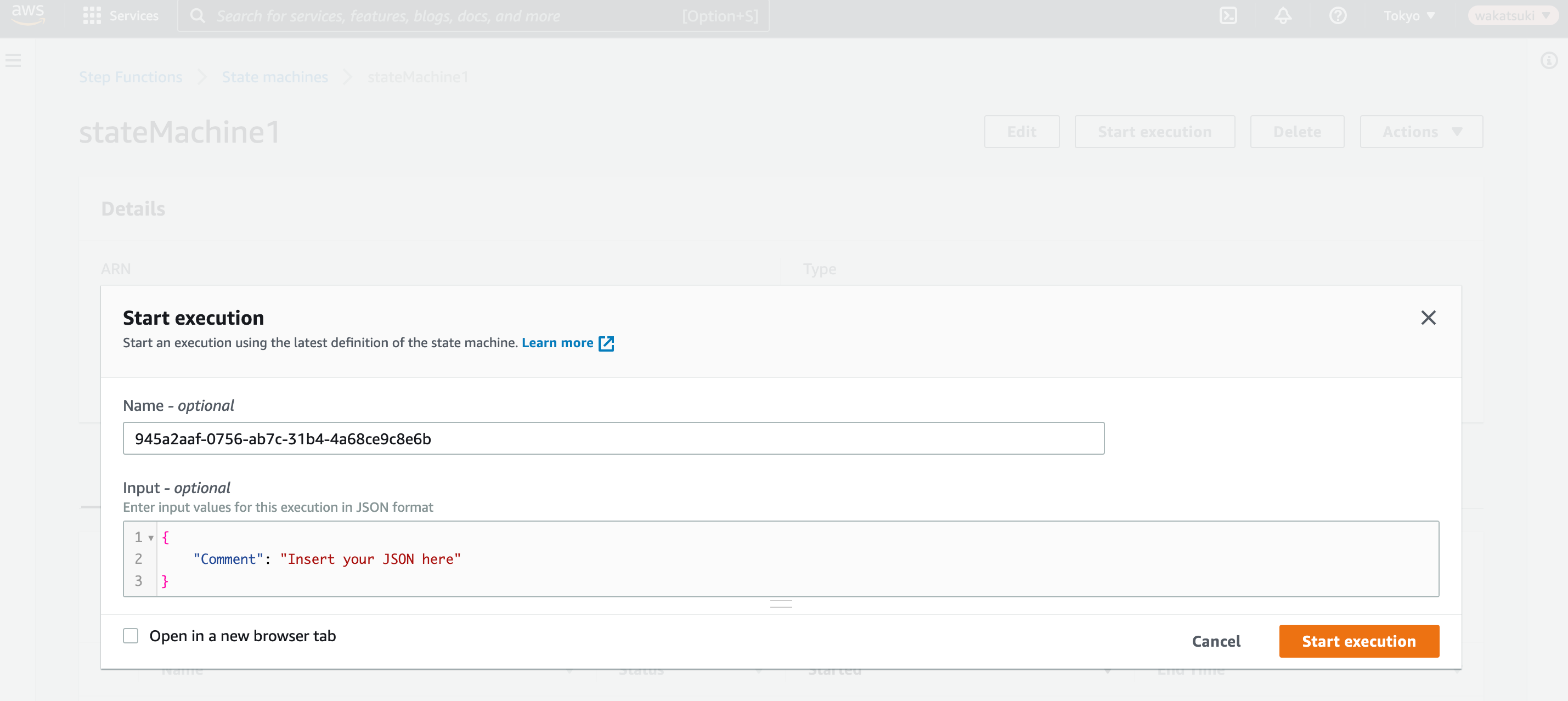Show notifications bell

pos(1283,16)
